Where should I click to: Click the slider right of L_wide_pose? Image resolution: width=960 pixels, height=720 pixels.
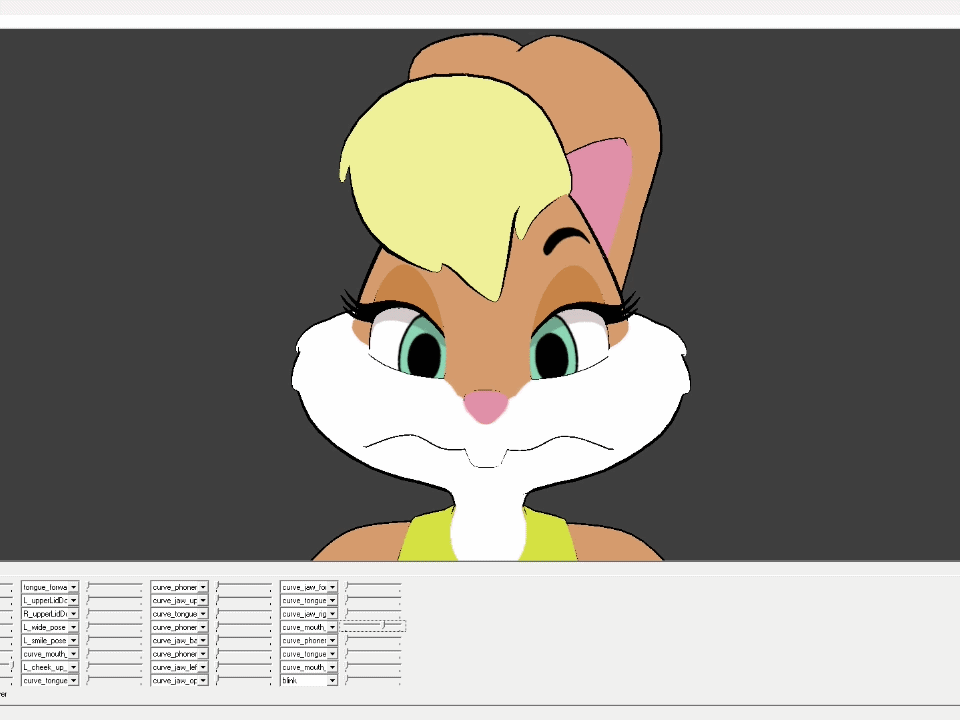click(114, 627)
